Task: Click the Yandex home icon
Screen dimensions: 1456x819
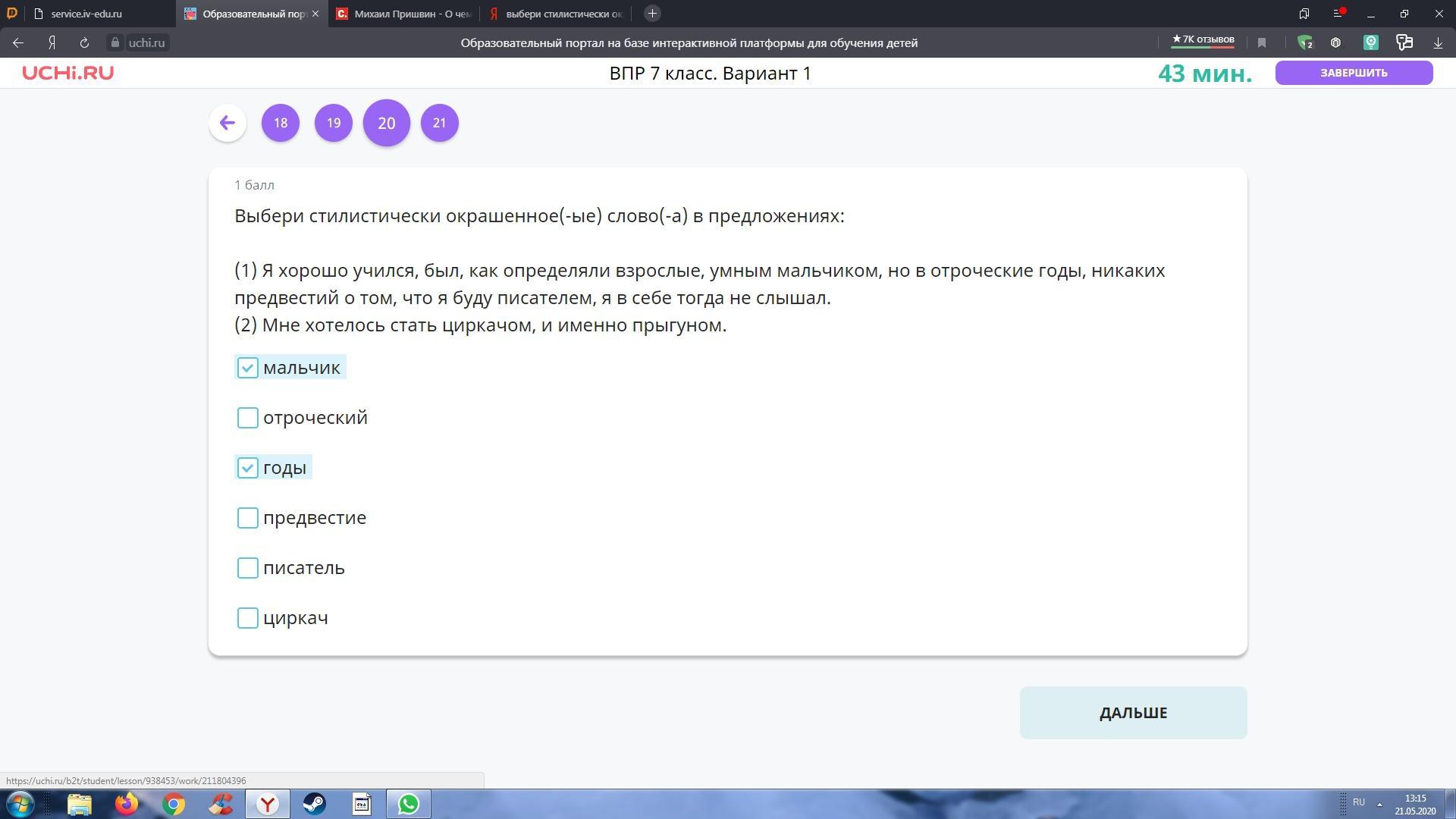Action: pyautogui.click(x=52, y=43)
